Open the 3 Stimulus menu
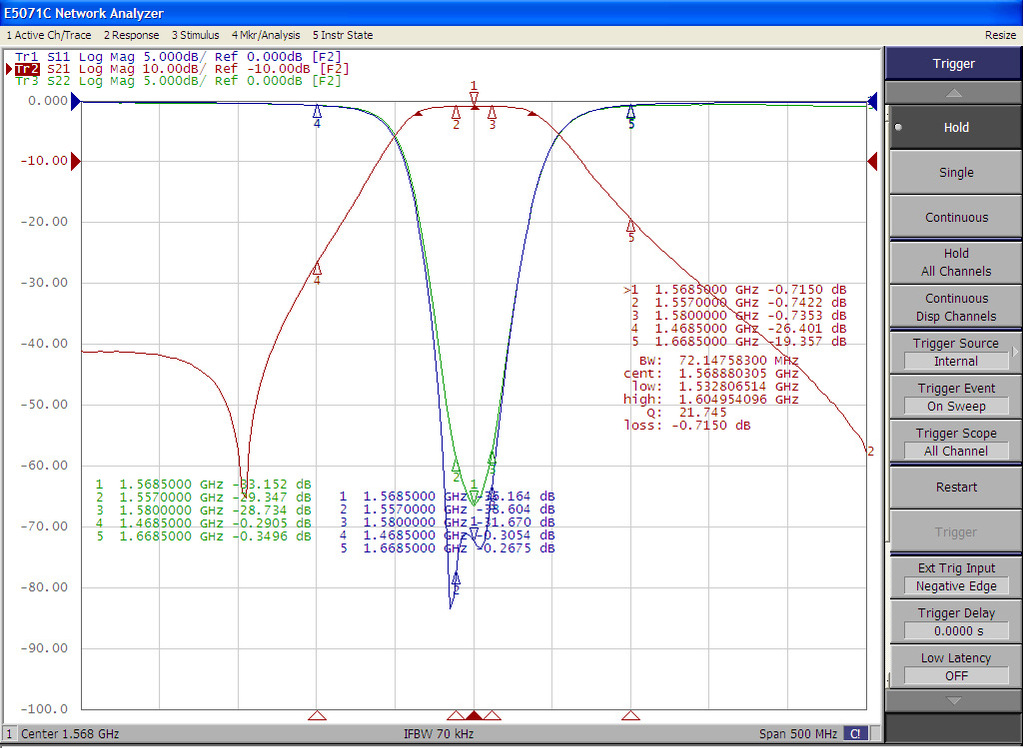The height and width of the screenshot is (748, 1024). 195,35
